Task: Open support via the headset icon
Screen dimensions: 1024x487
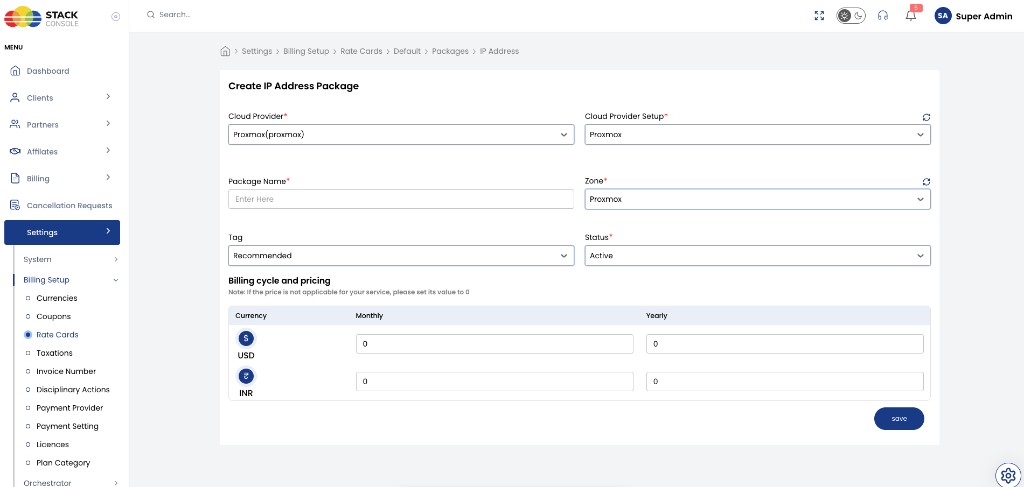Action: pyautogui.click(x=883, y=16)
